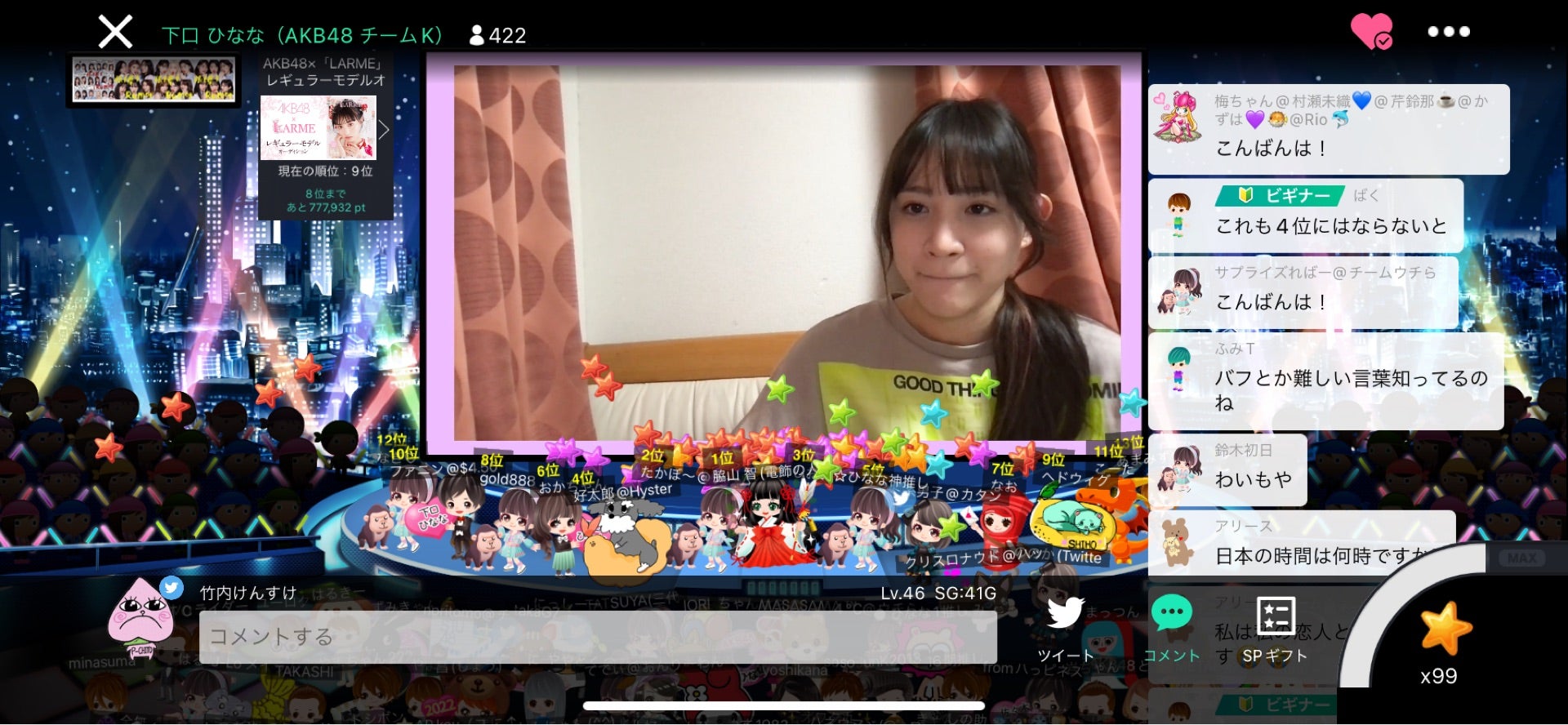Tap the Lv.46 SG:41G level label

(x=938, y=594)
